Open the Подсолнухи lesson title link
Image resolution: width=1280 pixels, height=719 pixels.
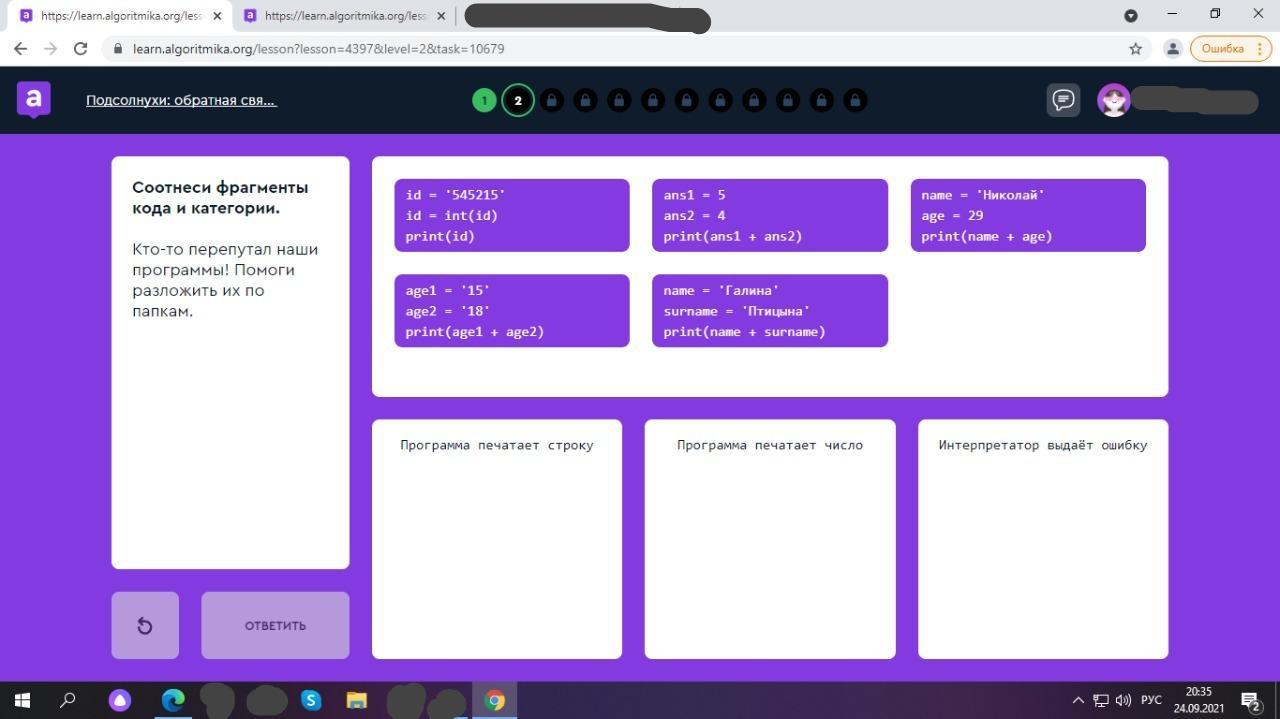(x=181, y=100)
